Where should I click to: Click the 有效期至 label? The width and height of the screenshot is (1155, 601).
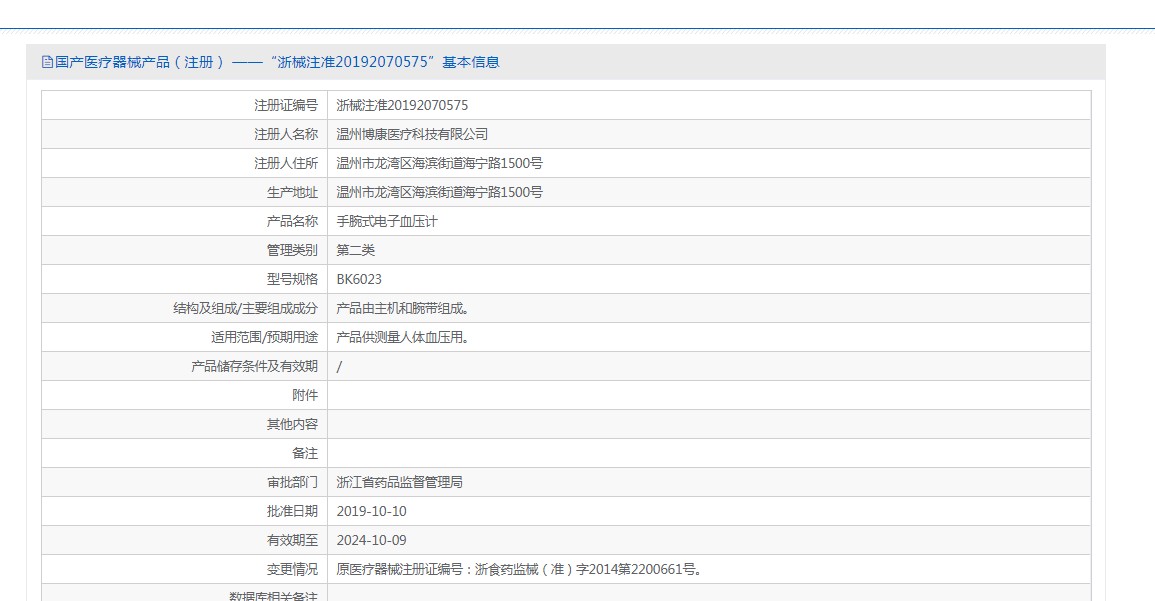click(292, 541)
